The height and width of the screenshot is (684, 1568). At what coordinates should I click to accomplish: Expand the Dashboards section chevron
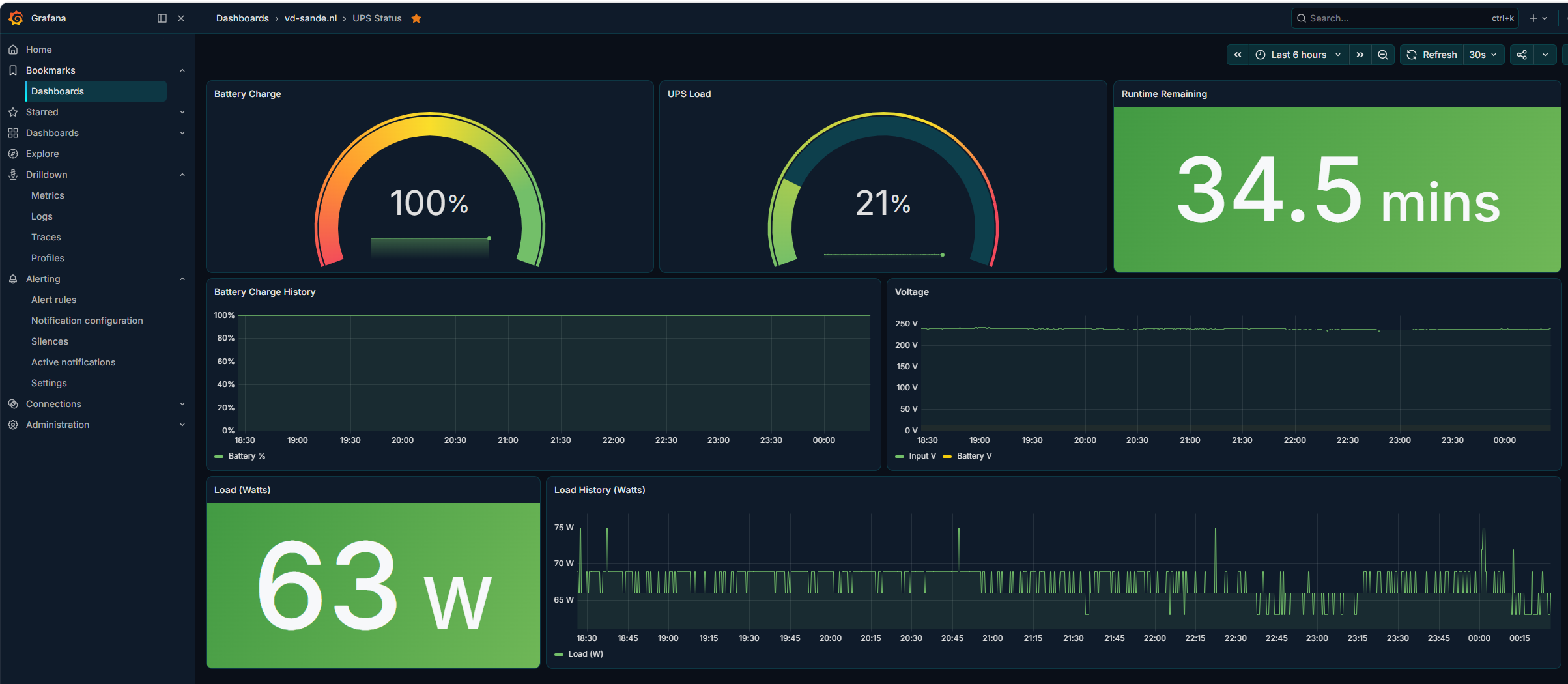pos(182,133)
